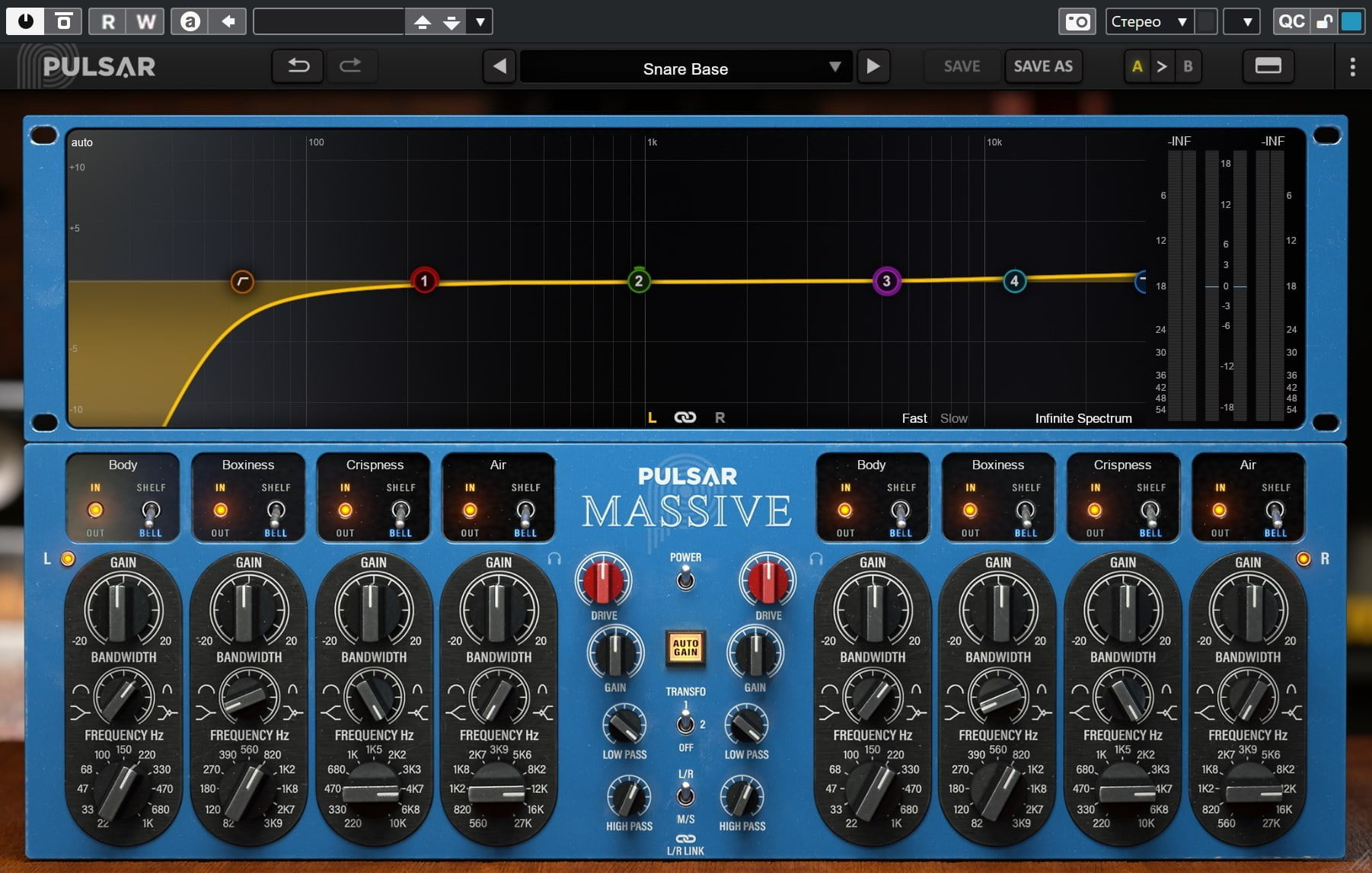
Task: Open the three-dot options menu
Action: tap(1352, 67)
